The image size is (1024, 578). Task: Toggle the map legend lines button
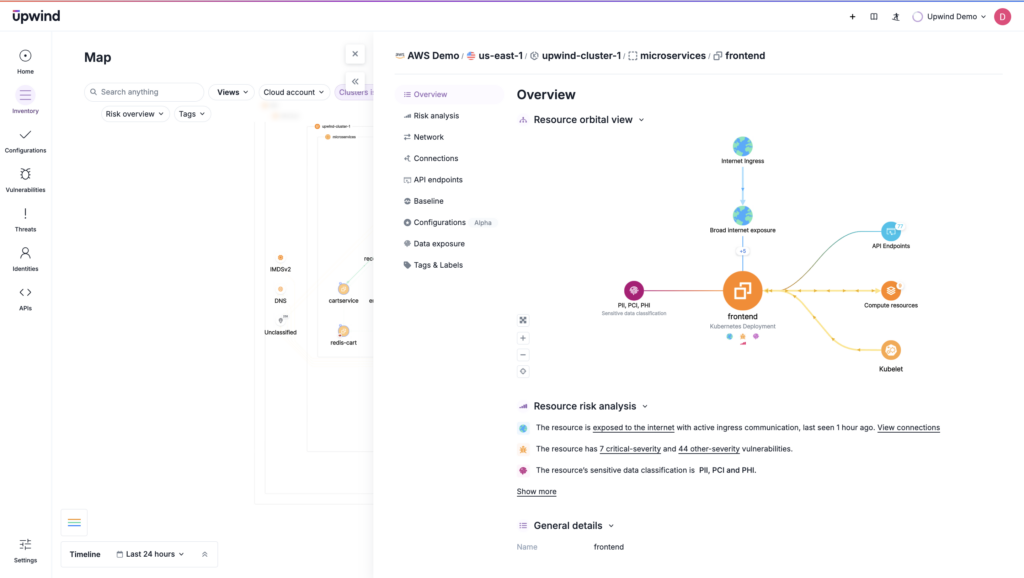(x=74, y=522)
